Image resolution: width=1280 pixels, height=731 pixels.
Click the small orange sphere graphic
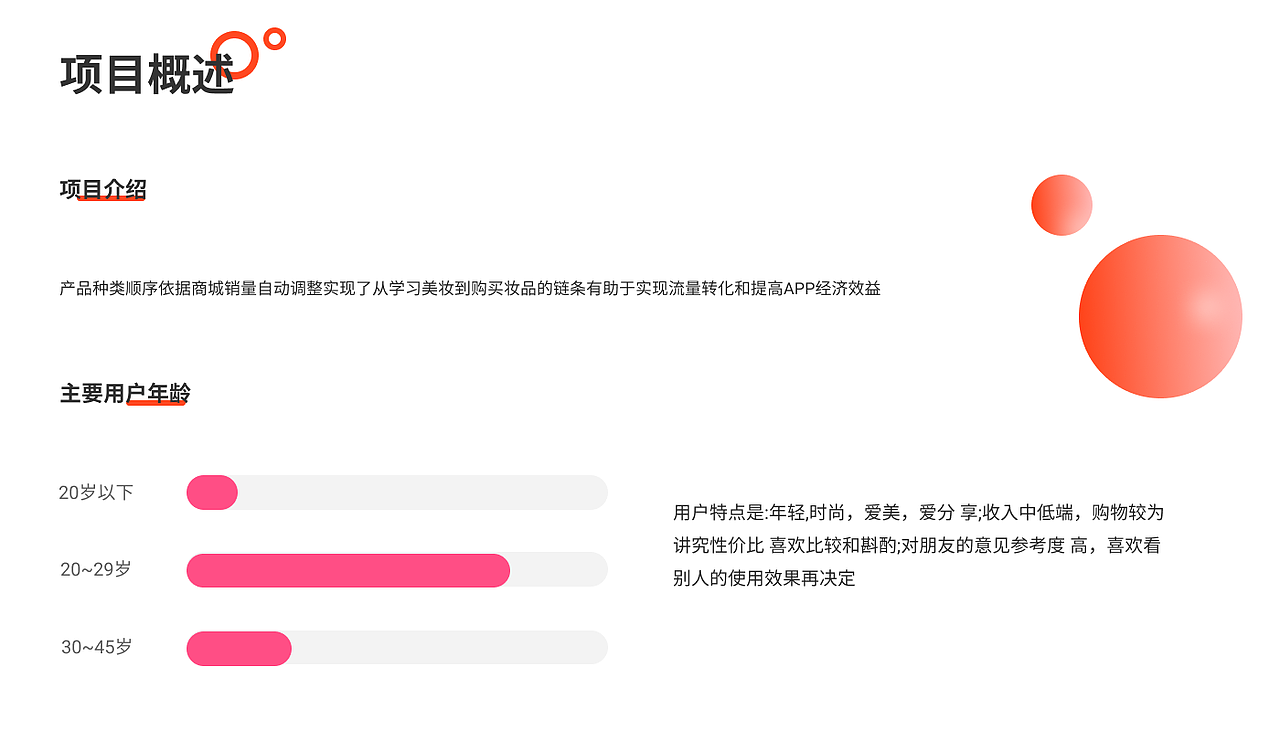1061,205
